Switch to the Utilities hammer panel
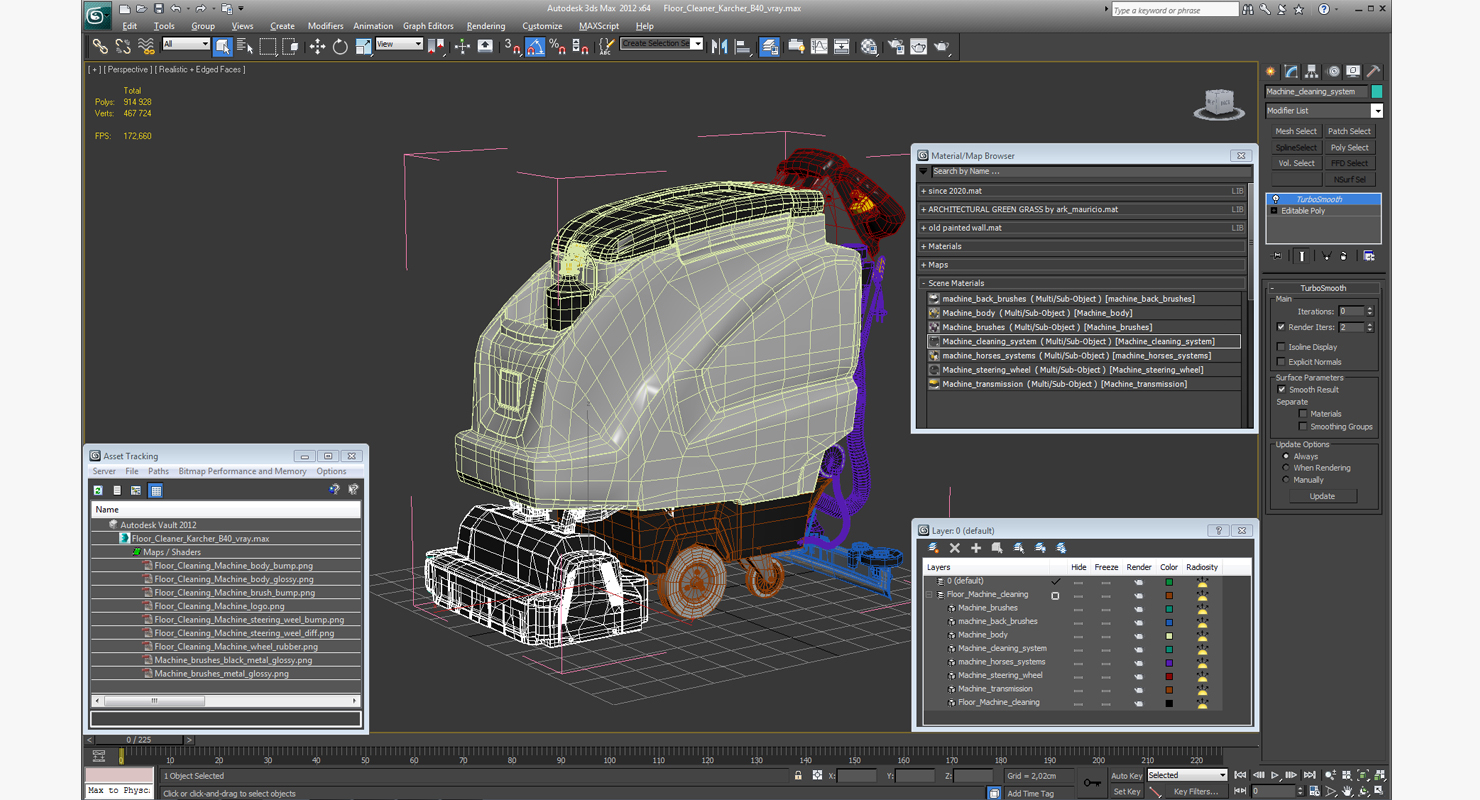 point(1374,71)
